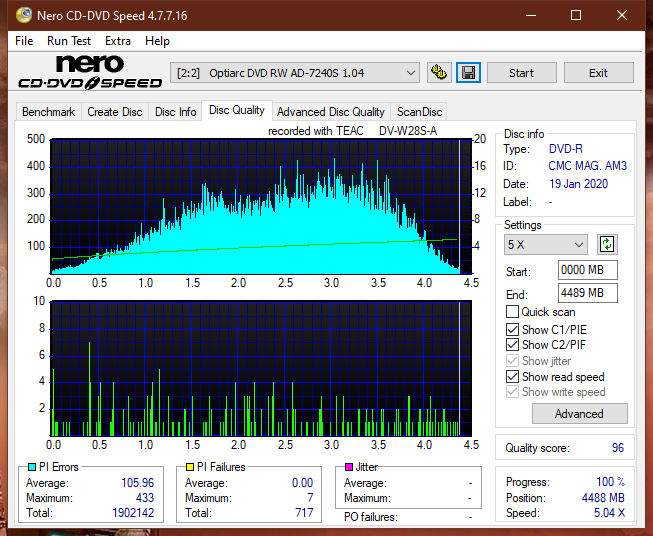
Task: Click the Progress value '100 %'
Action: click(611, 482)
